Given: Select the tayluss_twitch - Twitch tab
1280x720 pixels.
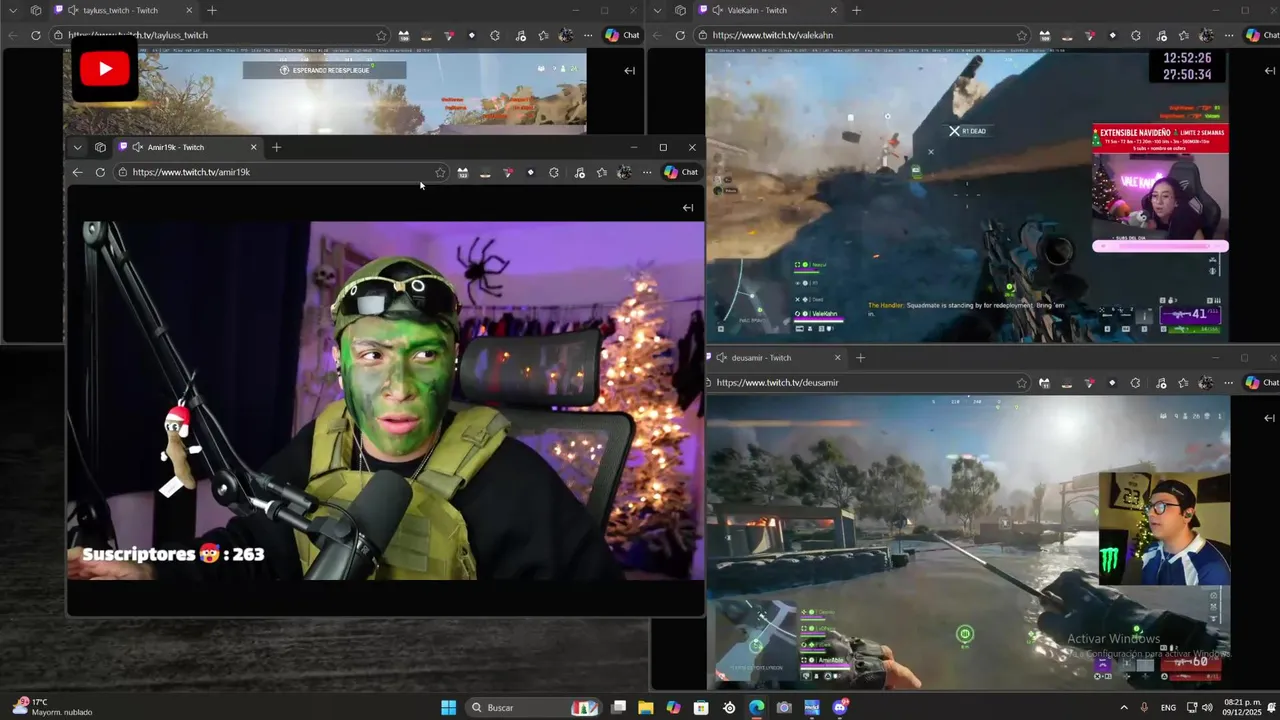Looking at the screenshot, I should click(x=124, y=10).
